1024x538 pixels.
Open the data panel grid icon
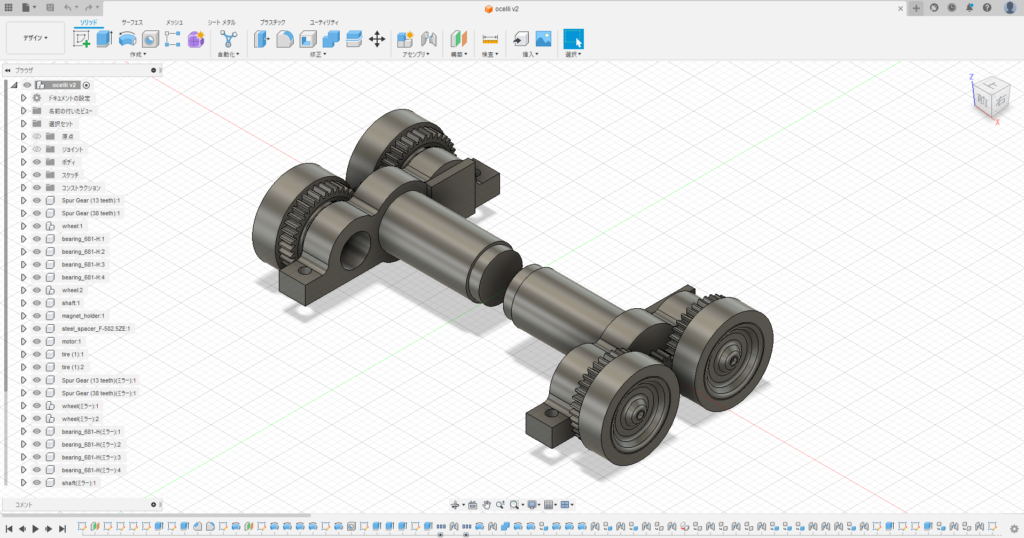tap(8, 8)
